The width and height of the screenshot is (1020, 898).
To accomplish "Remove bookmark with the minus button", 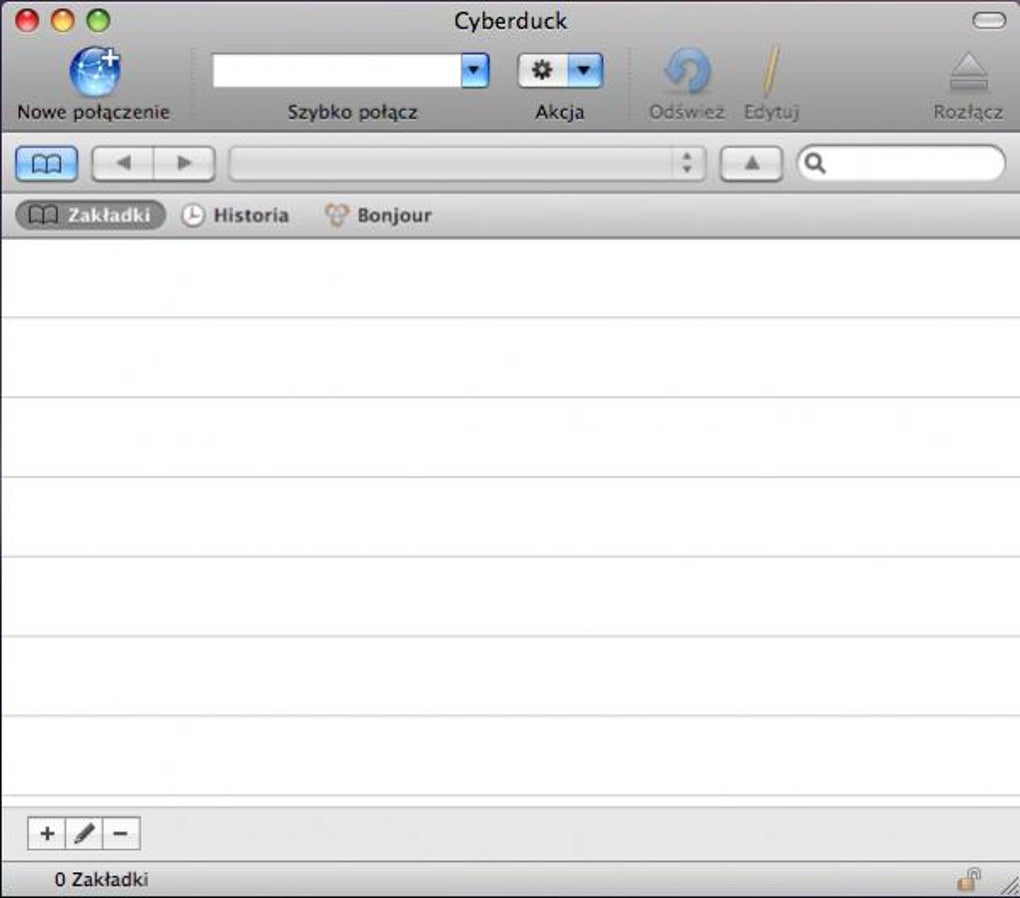I will 121,833.
